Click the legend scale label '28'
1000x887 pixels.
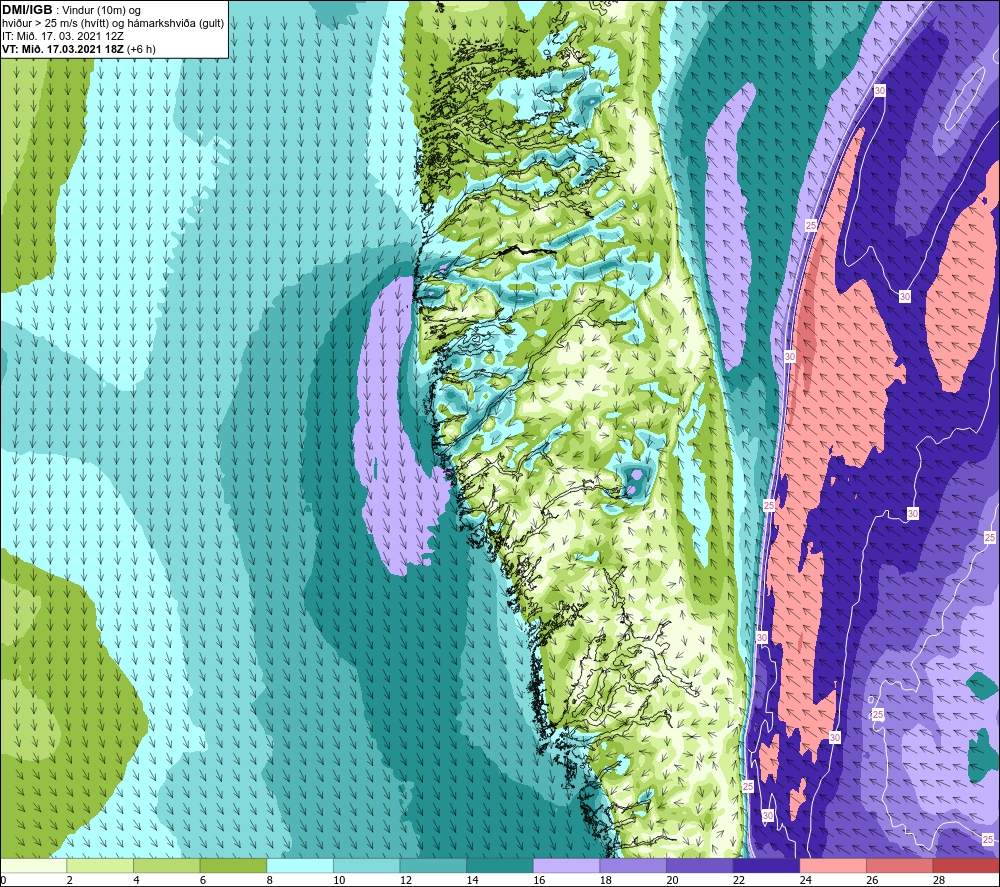pos(939,881)
